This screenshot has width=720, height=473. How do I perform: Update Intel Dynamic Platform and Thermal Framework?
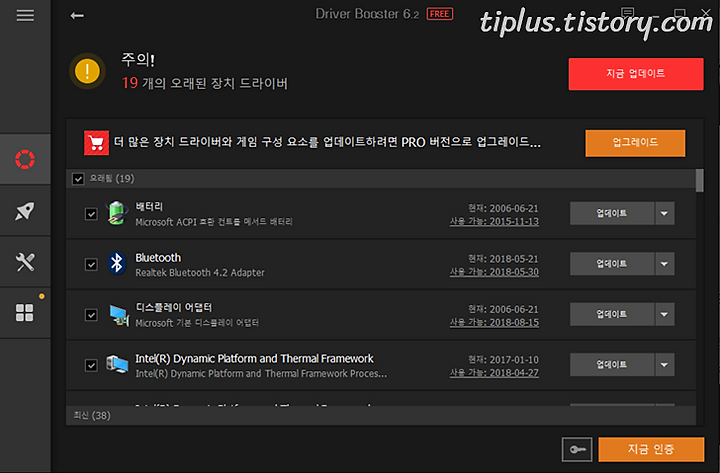pyautogui.click(x=612, y=365)
